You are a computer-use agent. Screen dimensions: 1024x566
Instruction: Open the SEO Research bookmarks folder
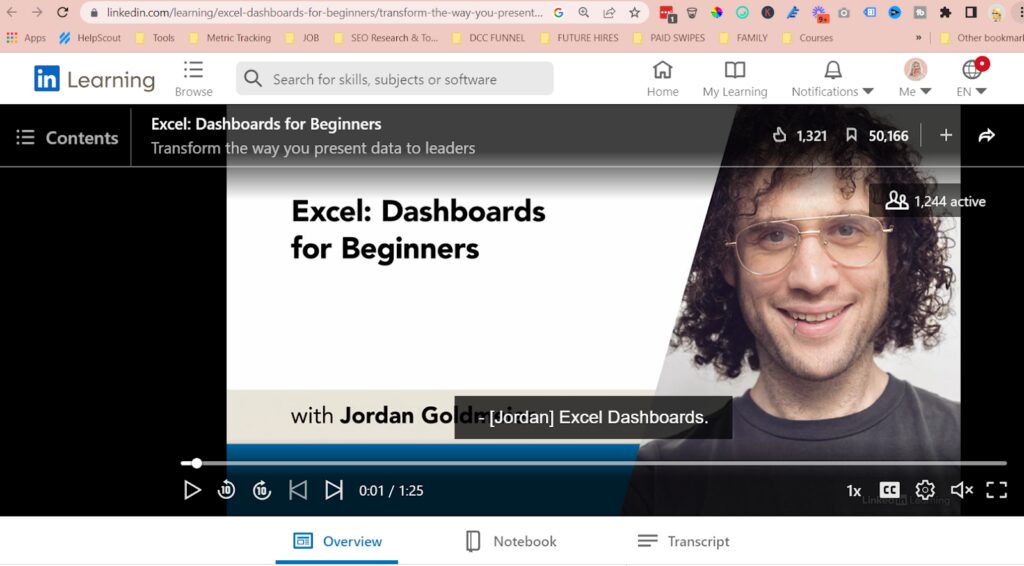(x=385, y=38)
